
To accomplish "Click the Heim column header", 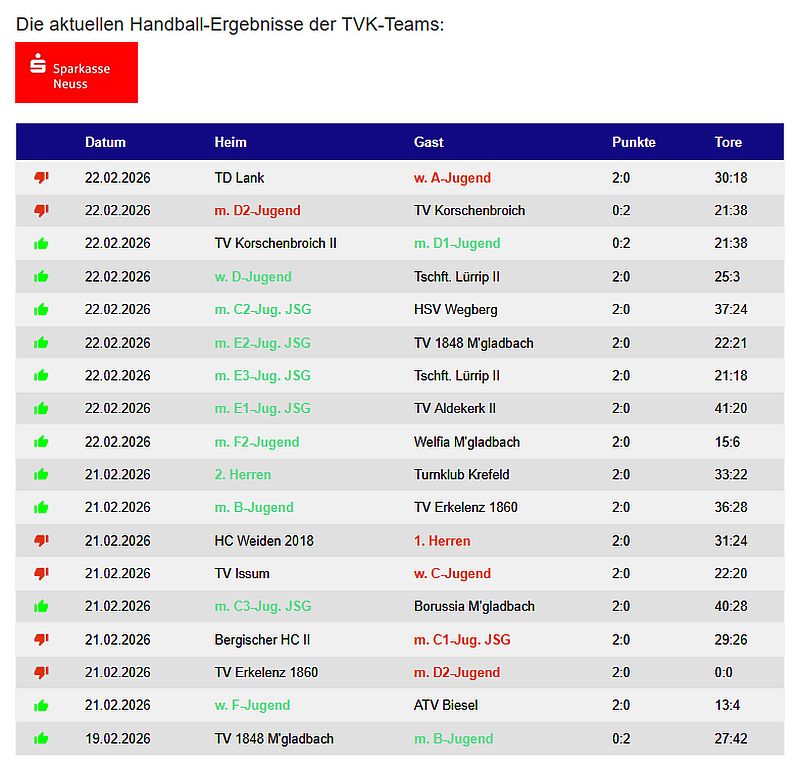I will (x=230, y=142).
